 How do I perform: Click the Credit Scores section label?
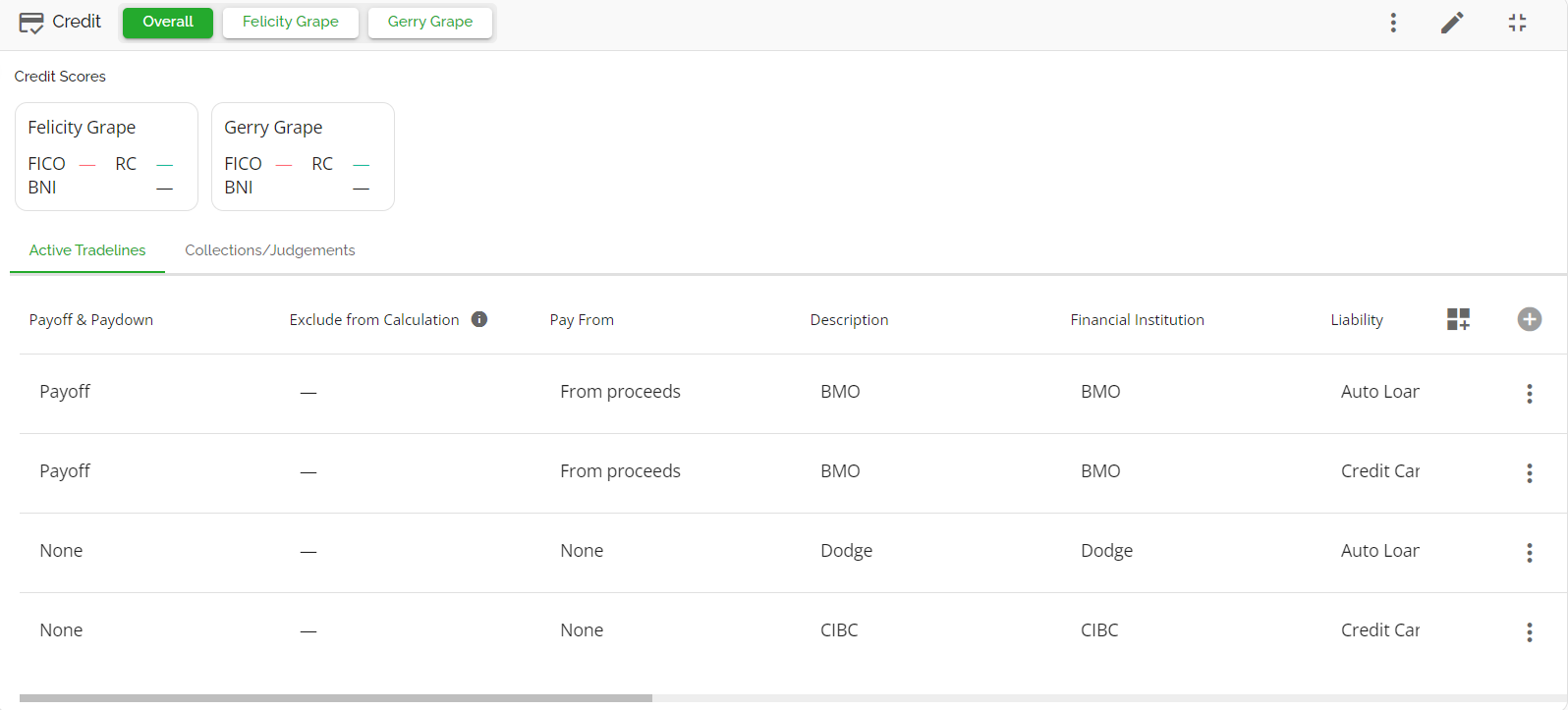click(60, 77)
